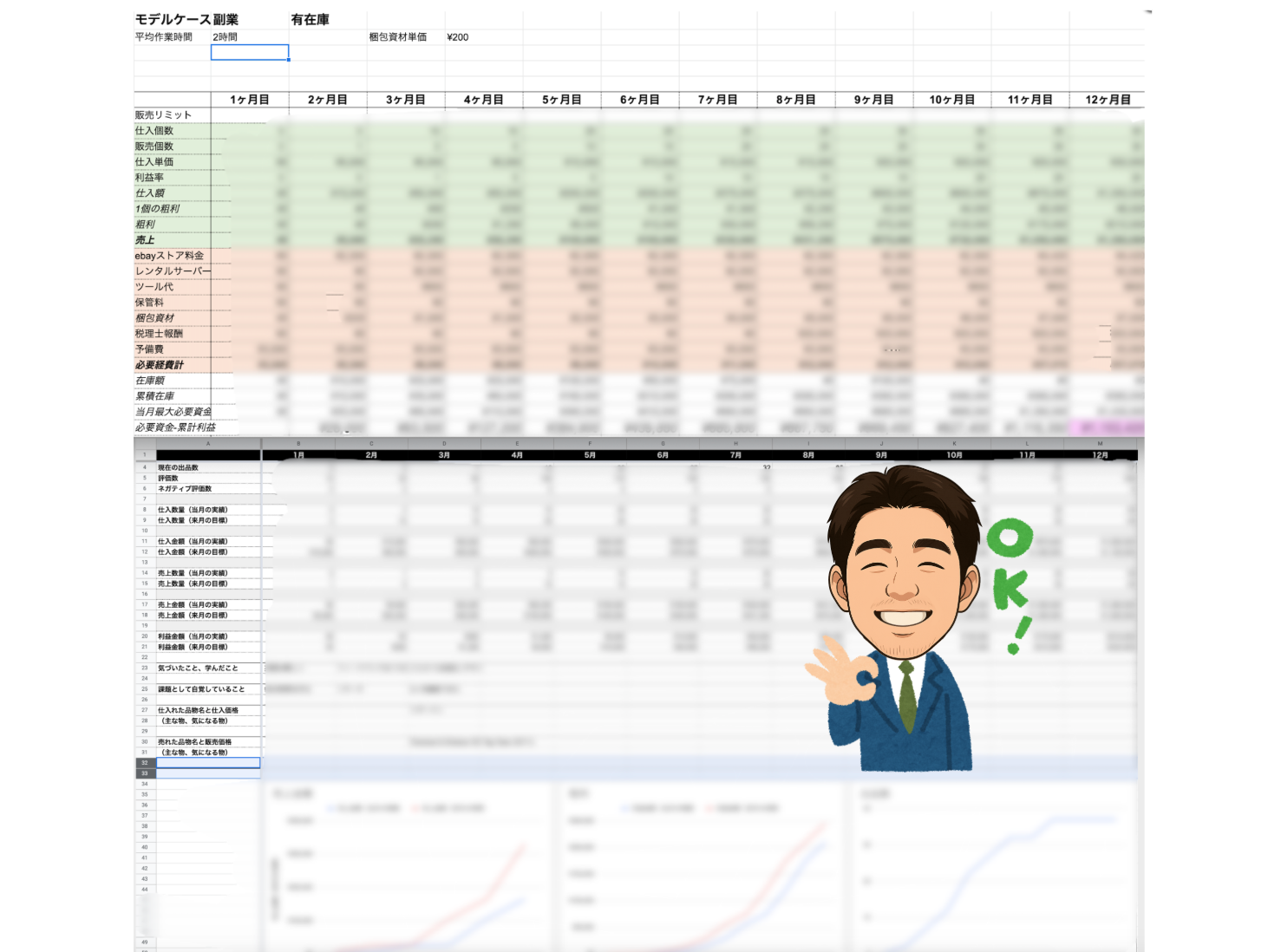
Task: Click the '販売個数' row label
Action: coord(154,146)
